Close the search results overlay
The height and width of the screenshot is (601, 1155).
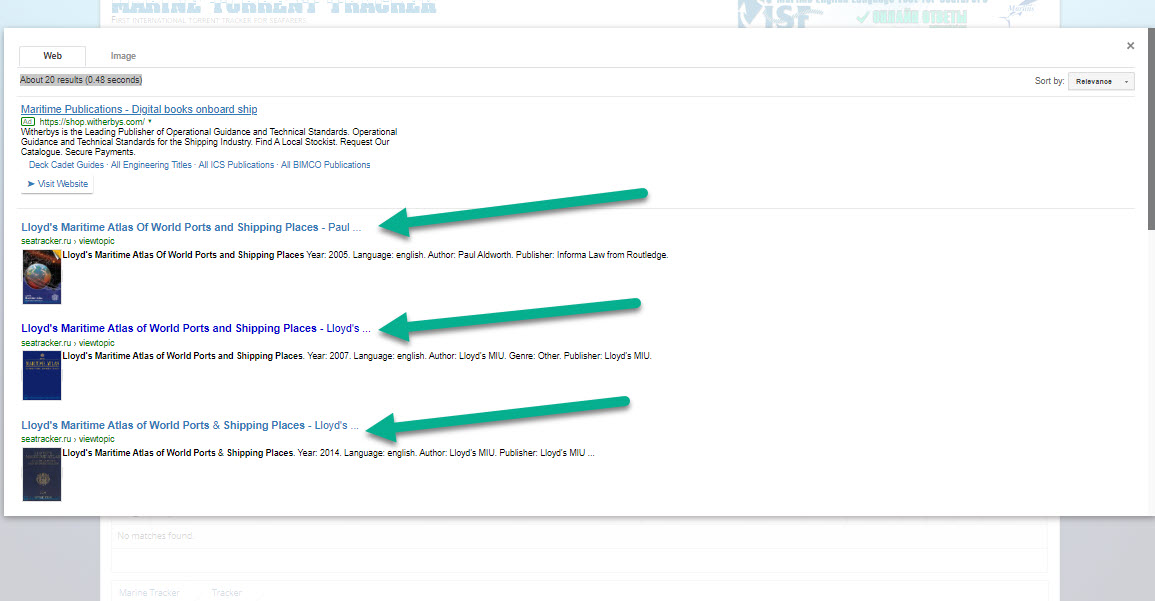tap(1130, 46)
